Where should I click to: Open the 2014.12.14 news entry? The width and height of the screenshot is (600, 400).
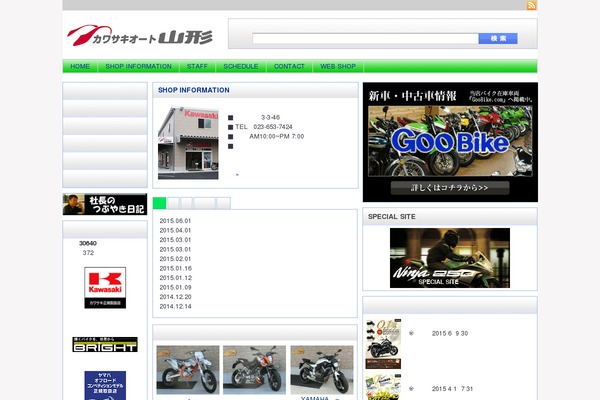175,307
